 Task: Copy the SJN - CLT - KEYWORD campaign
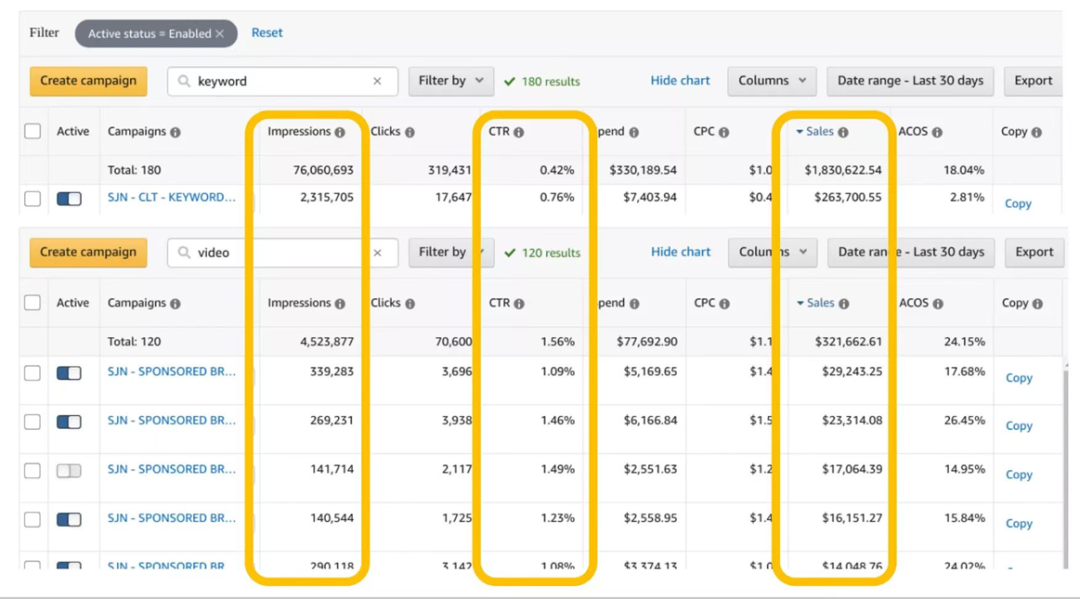(1018, 203)
